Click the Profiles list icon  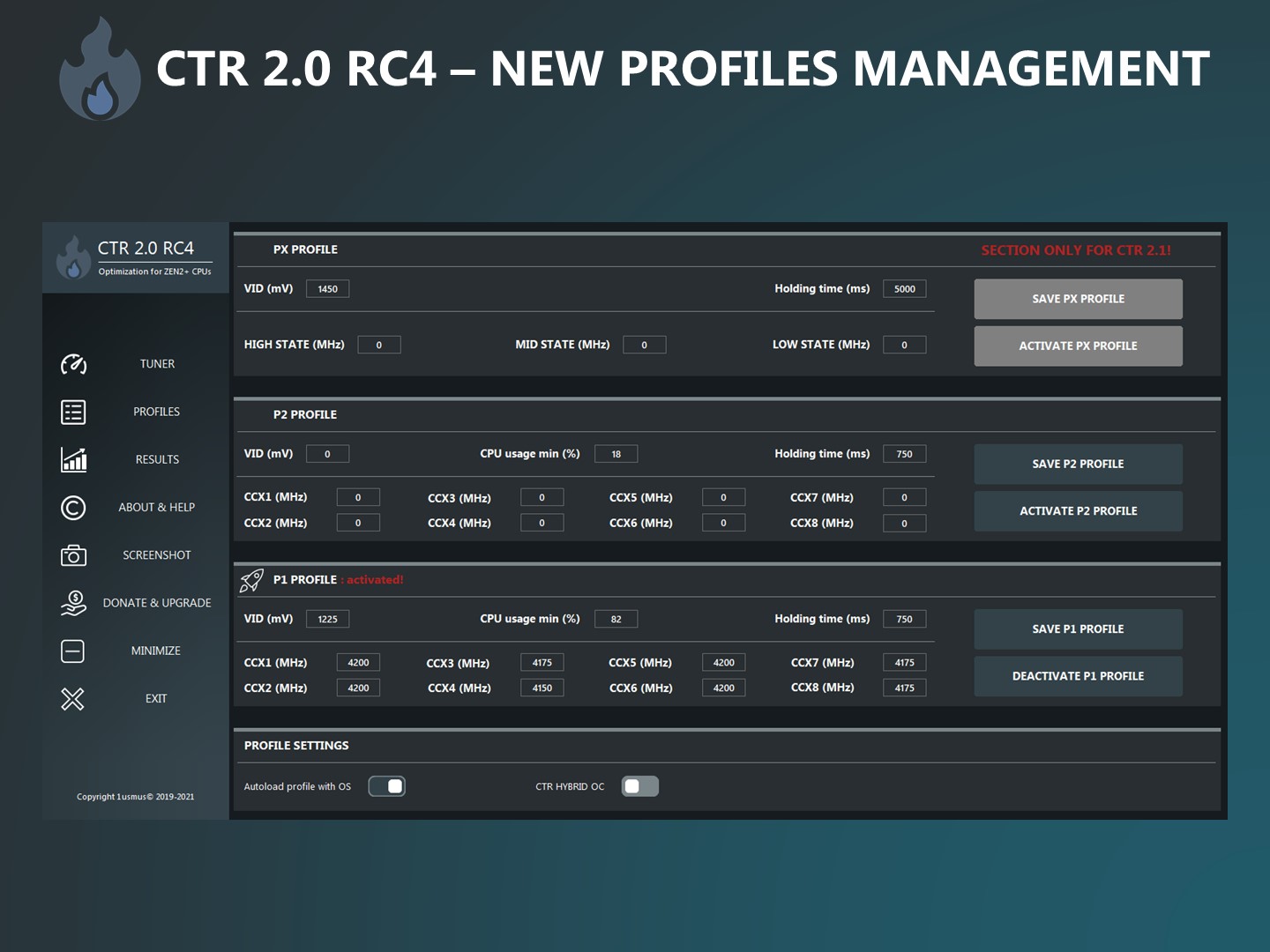73,412
